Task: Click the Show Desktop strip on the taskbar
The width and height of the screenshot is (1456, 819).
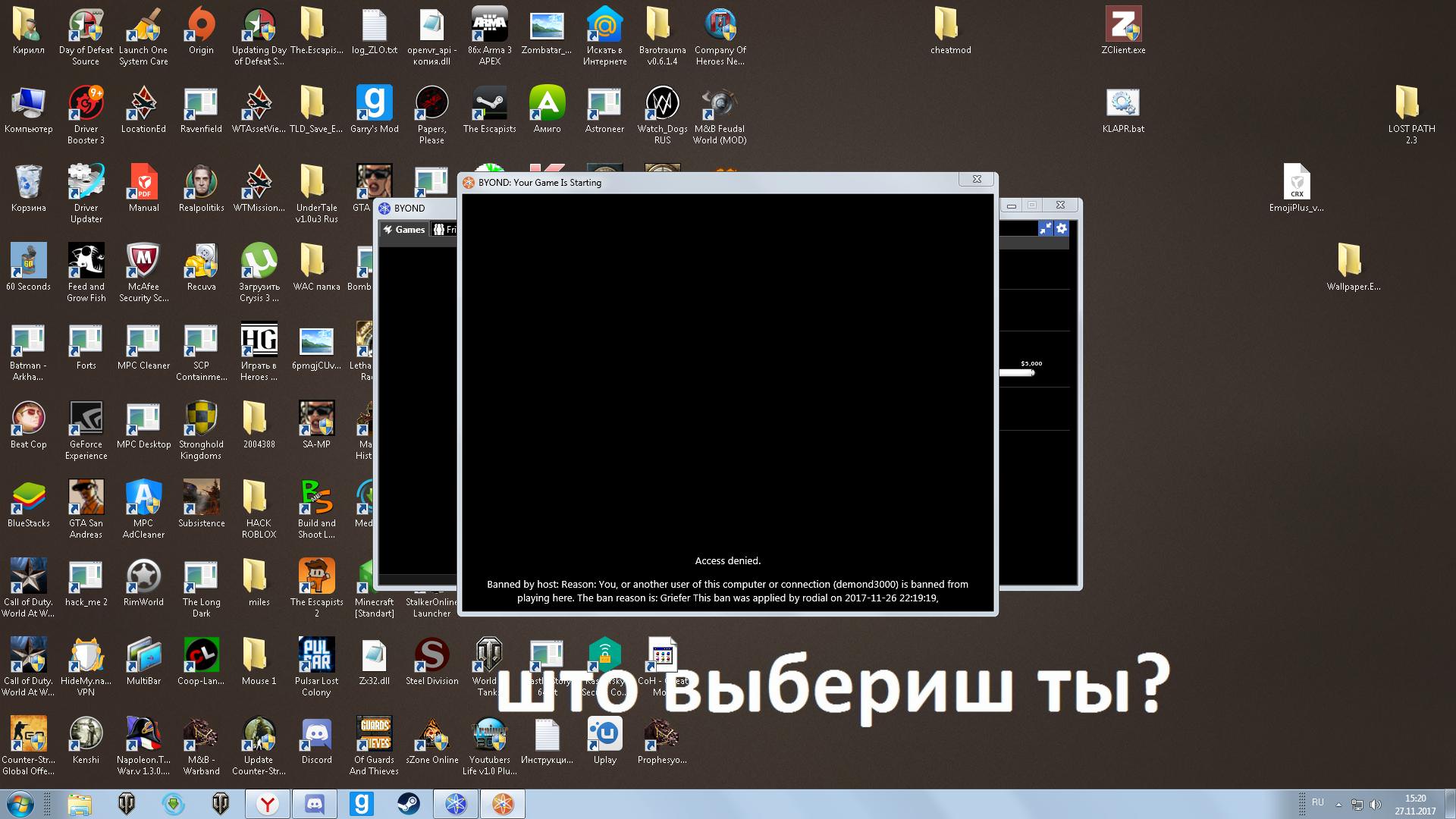Action: 1450,804
